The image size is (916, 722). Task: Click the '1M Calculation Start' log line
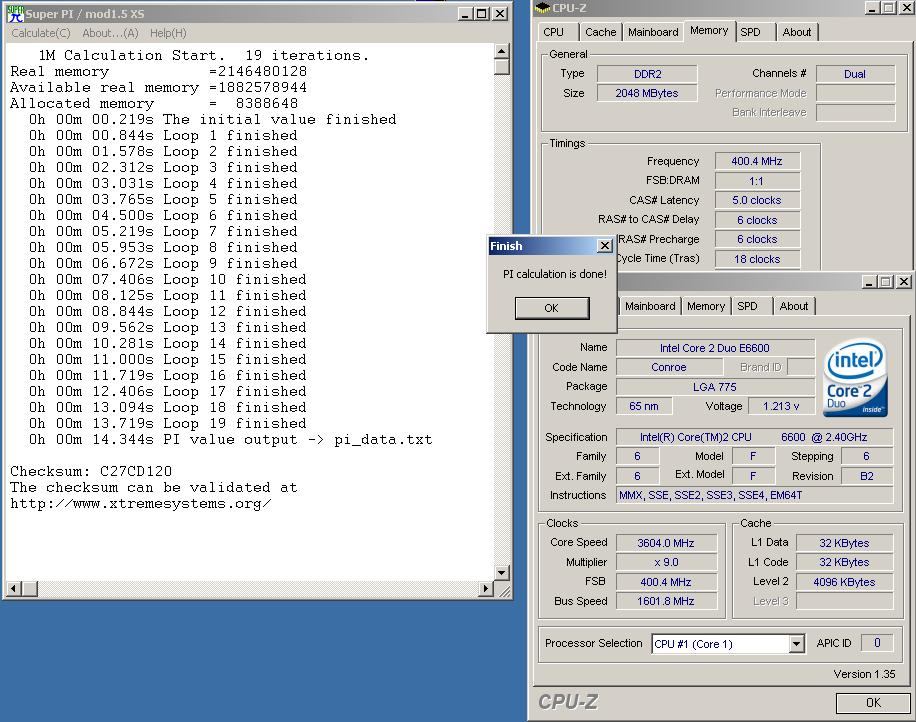pos(204,55)
